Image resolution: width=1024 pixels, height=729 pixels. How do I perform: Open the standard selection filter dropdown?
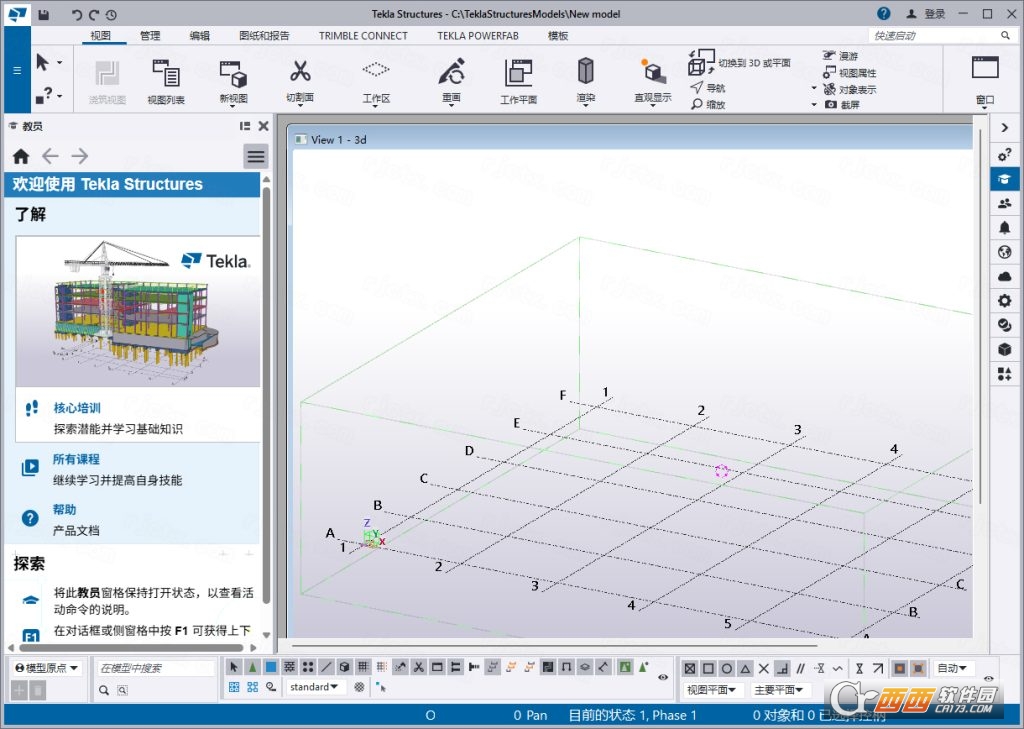(x=314, y=687)
